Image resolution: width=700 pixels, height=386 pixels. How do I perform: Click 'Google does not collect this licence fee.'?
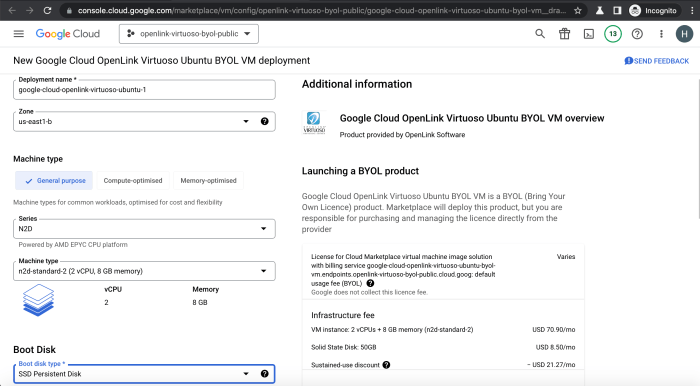click(x=369, y=293)
